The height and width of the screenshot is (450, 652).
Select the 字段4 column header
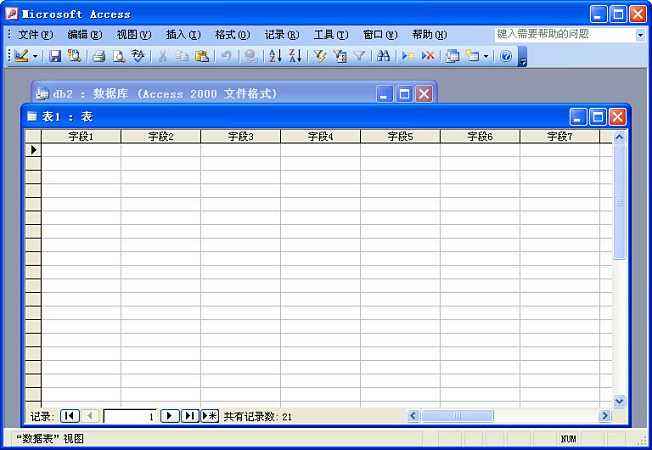(320, 136)
